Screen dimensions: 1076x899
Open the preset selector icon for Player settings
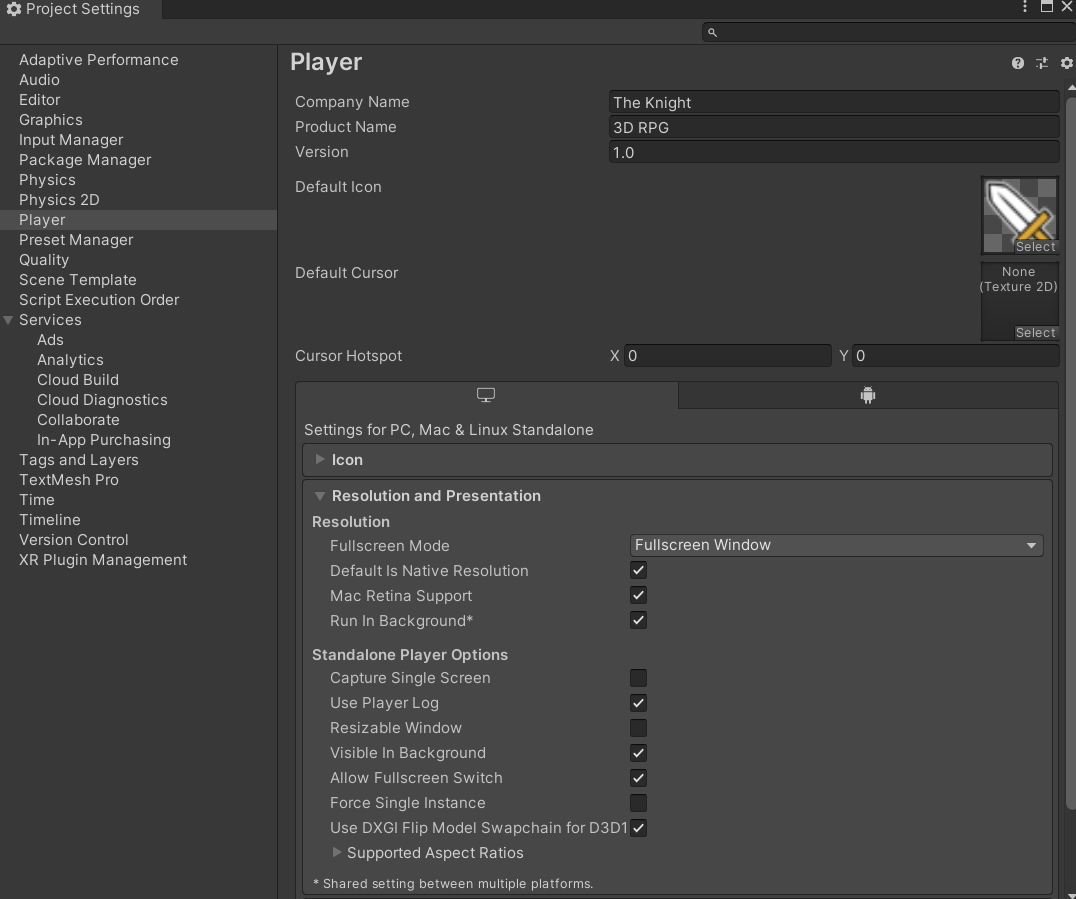[1041, 62]
